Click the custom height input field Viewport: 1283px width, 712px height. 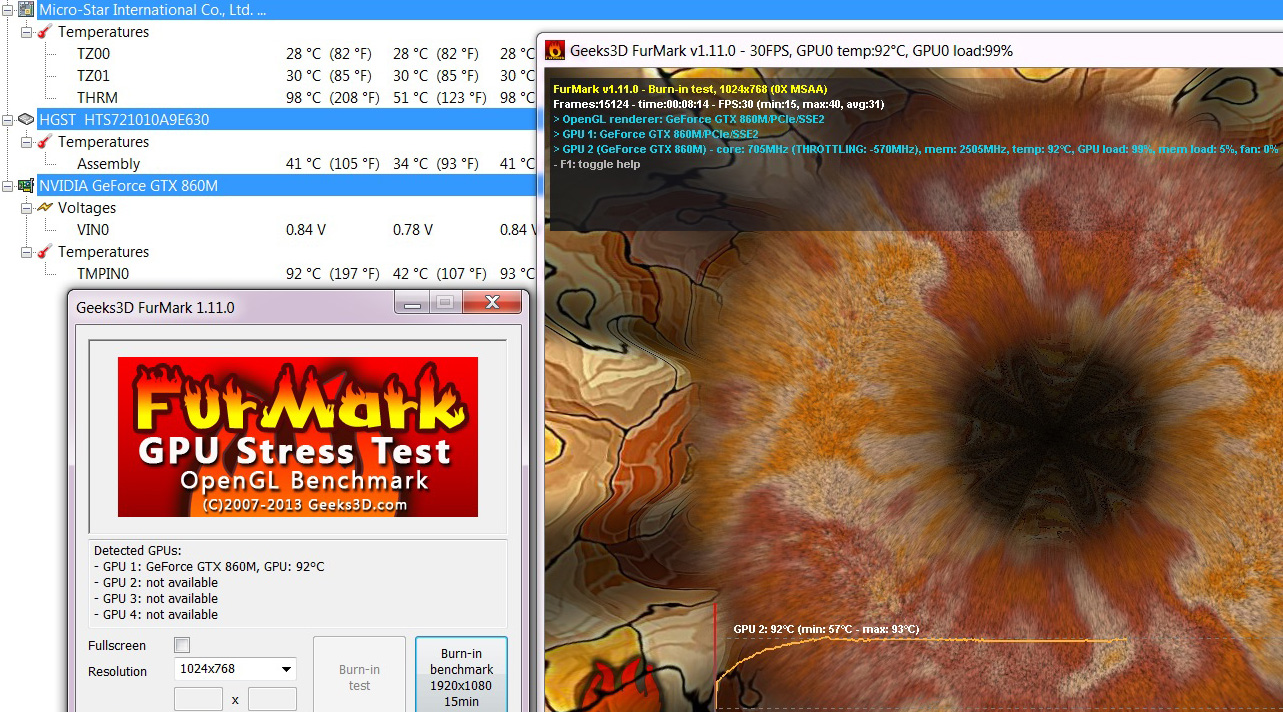point(272,699)
